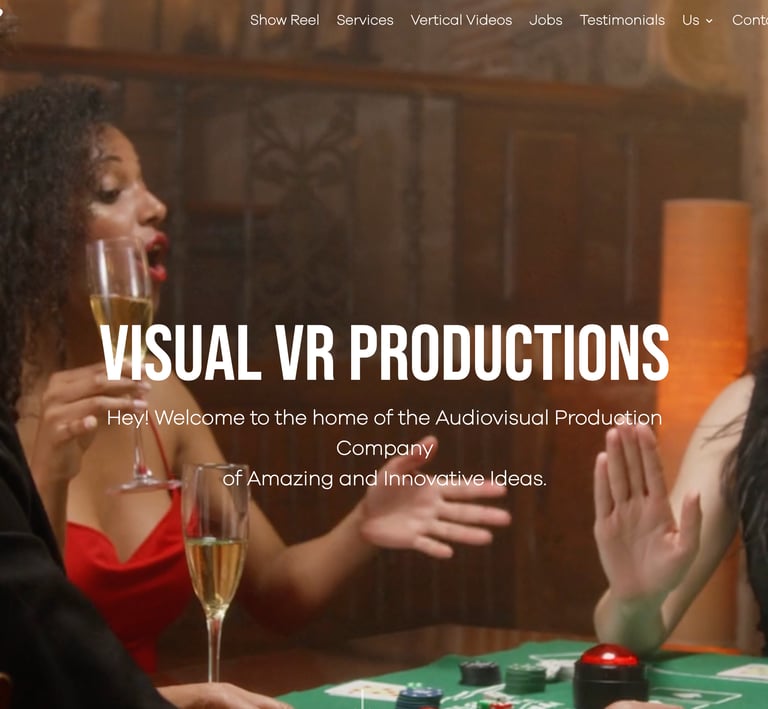Select Vertical Videos in the navigation
The width and height of the screenshot is (768, 709).
[461, 20]
